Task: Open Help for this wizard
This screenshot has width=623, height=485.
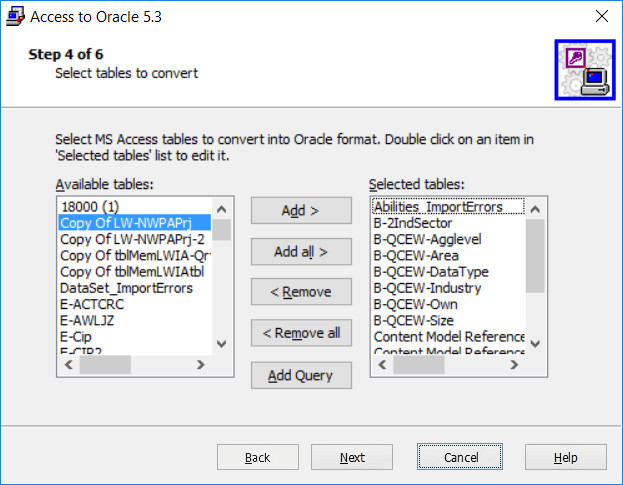Action: coord(565,457)
